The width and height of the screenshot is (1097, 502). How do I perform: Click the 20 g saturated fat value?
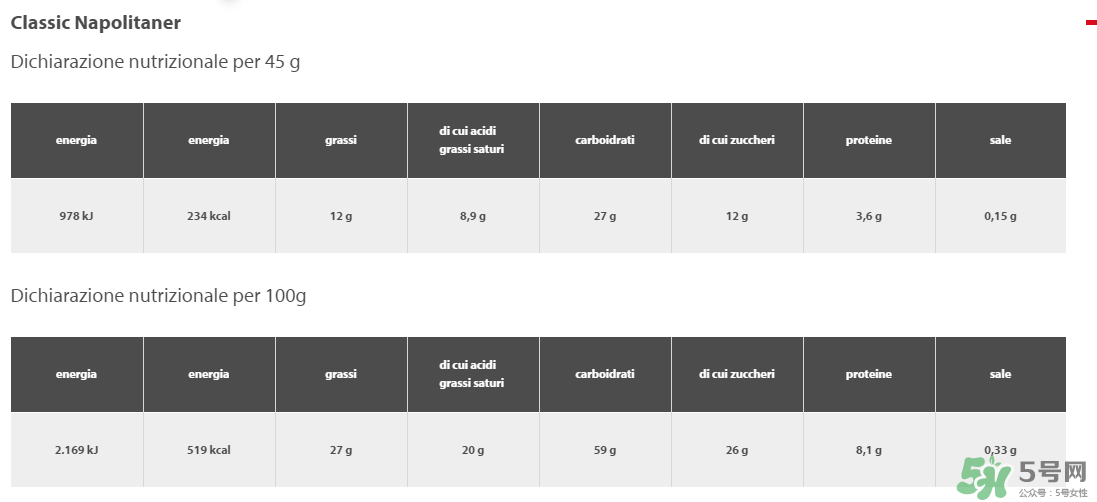473,450
